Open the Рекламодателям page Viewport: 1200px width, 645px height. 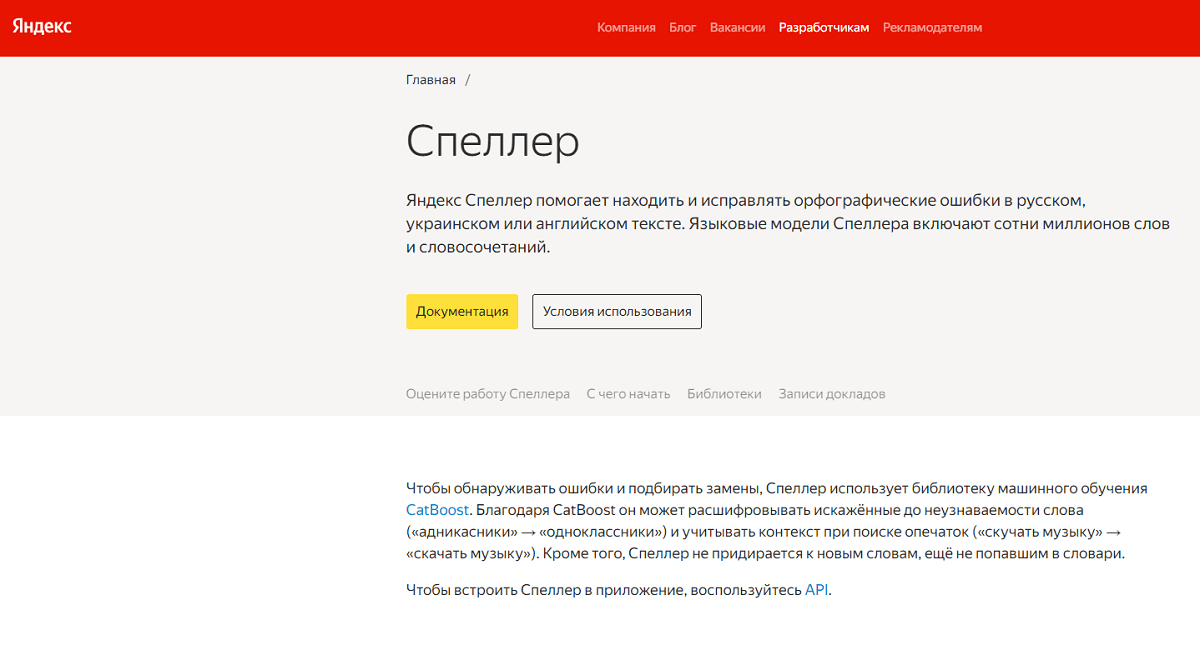pyautogui.click(x=931, y=28)
